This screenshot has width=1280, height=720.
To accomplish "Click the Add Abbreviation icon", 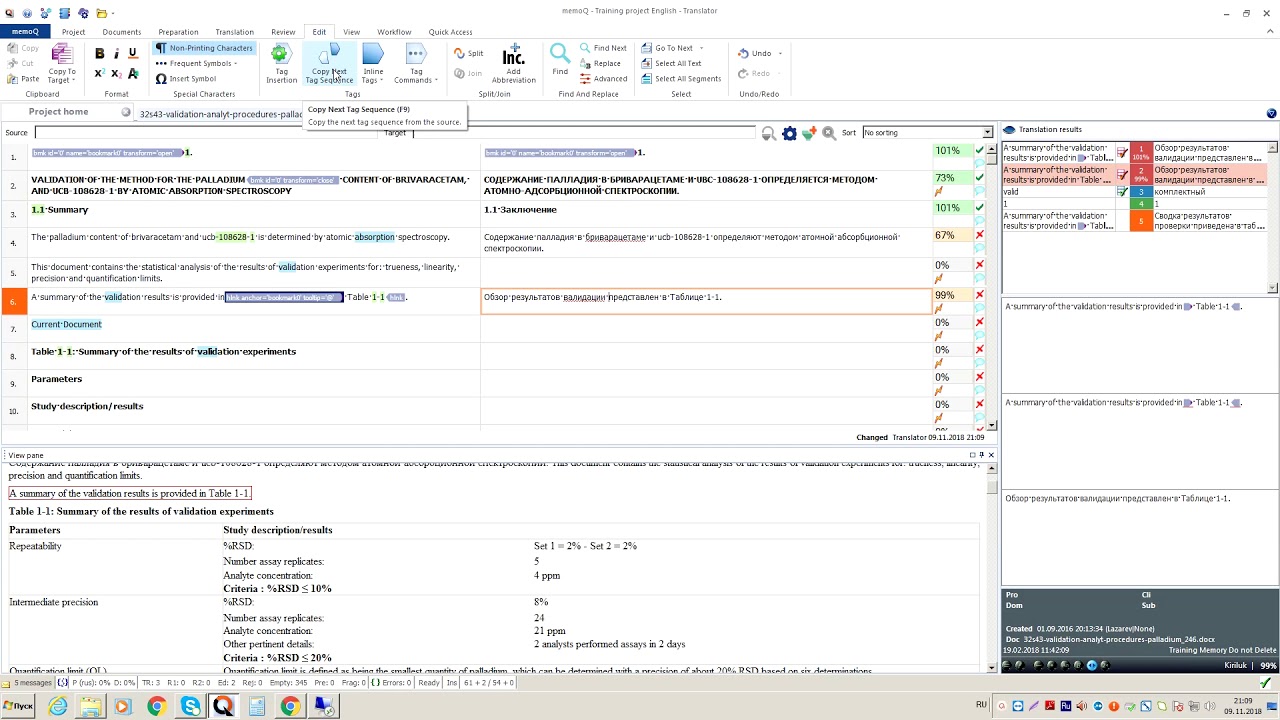I will pyautogui.click(x=513, y=54).
